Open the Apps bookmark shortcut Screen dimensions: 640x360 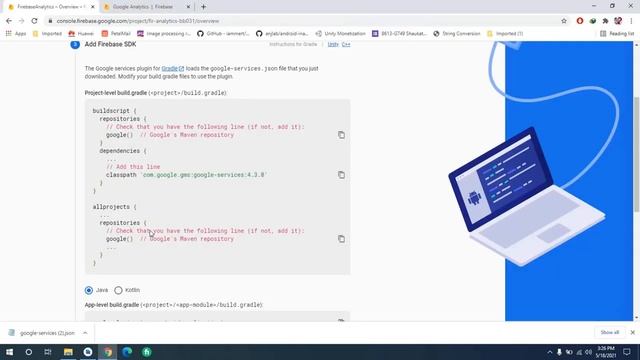pyautogui.click(x=16, y=33)
